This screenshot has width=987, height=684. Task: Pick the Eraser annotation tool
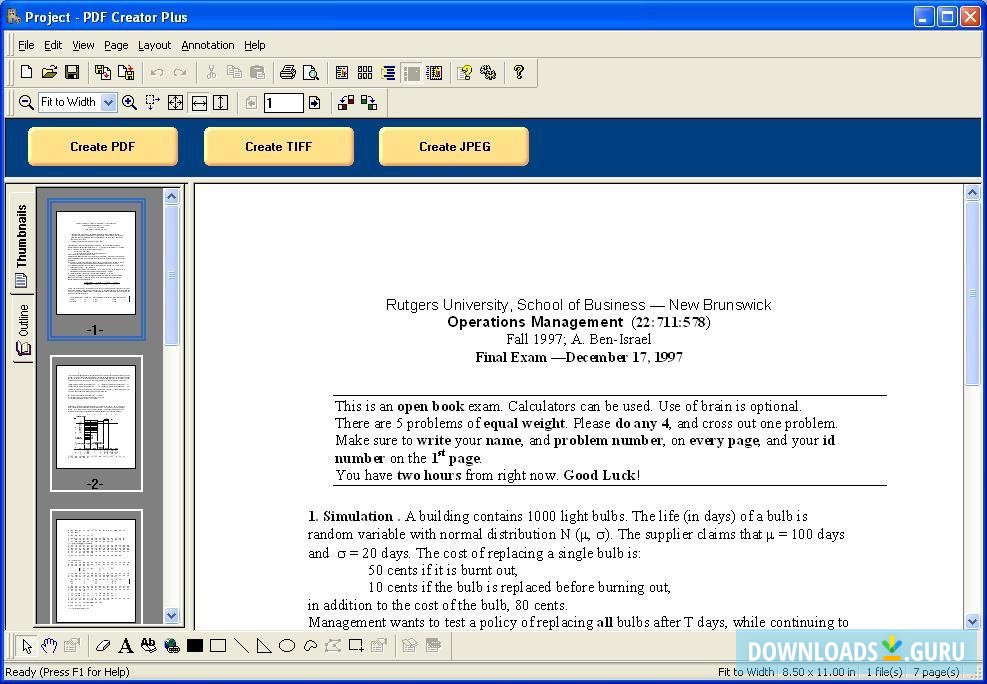coord(103,645)
